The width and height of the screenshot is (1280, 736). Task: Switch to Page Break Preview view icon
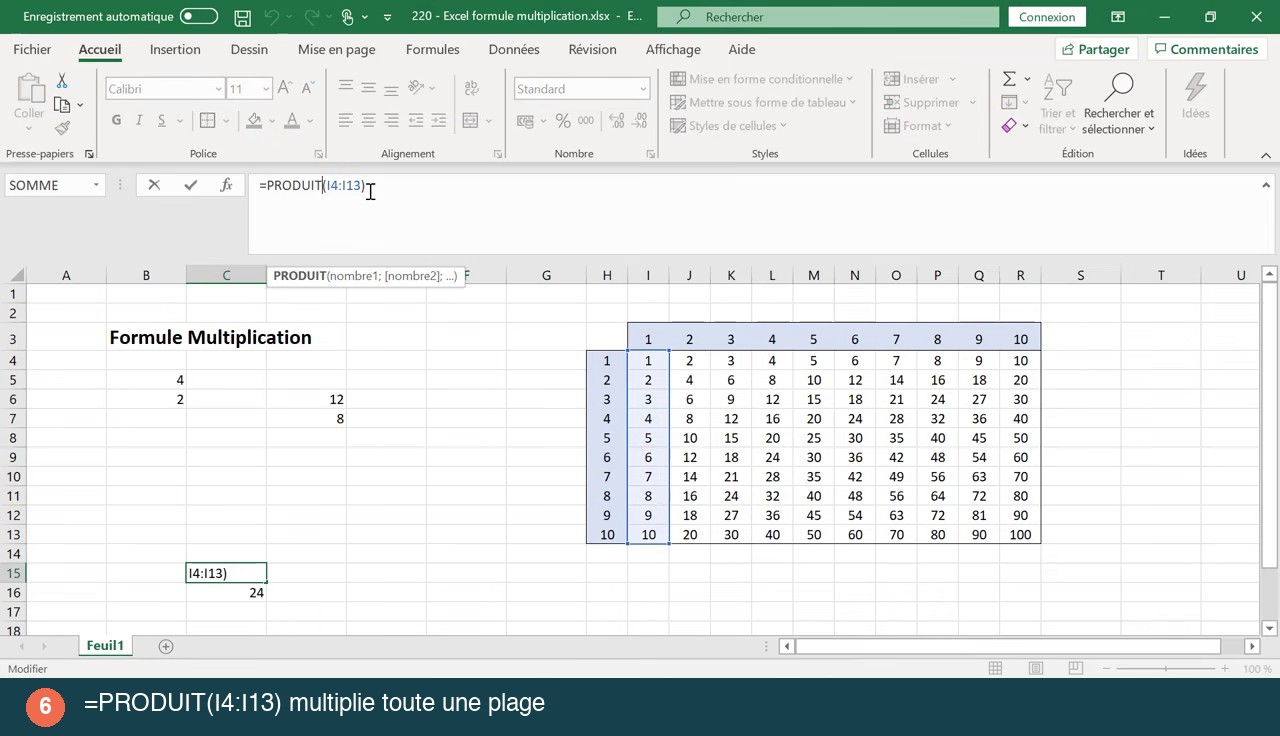tap(1076, 668)
